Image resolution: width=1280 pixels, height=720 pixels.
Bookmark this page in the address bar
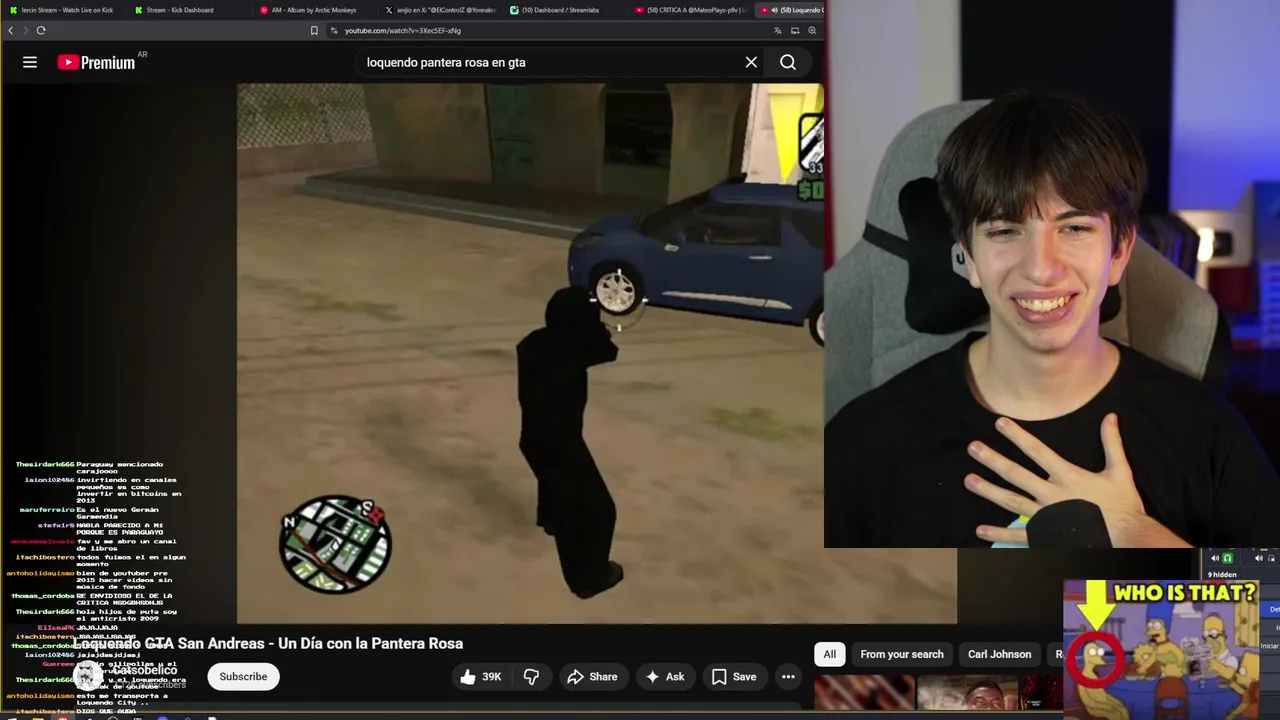click(x=314, y=30)
